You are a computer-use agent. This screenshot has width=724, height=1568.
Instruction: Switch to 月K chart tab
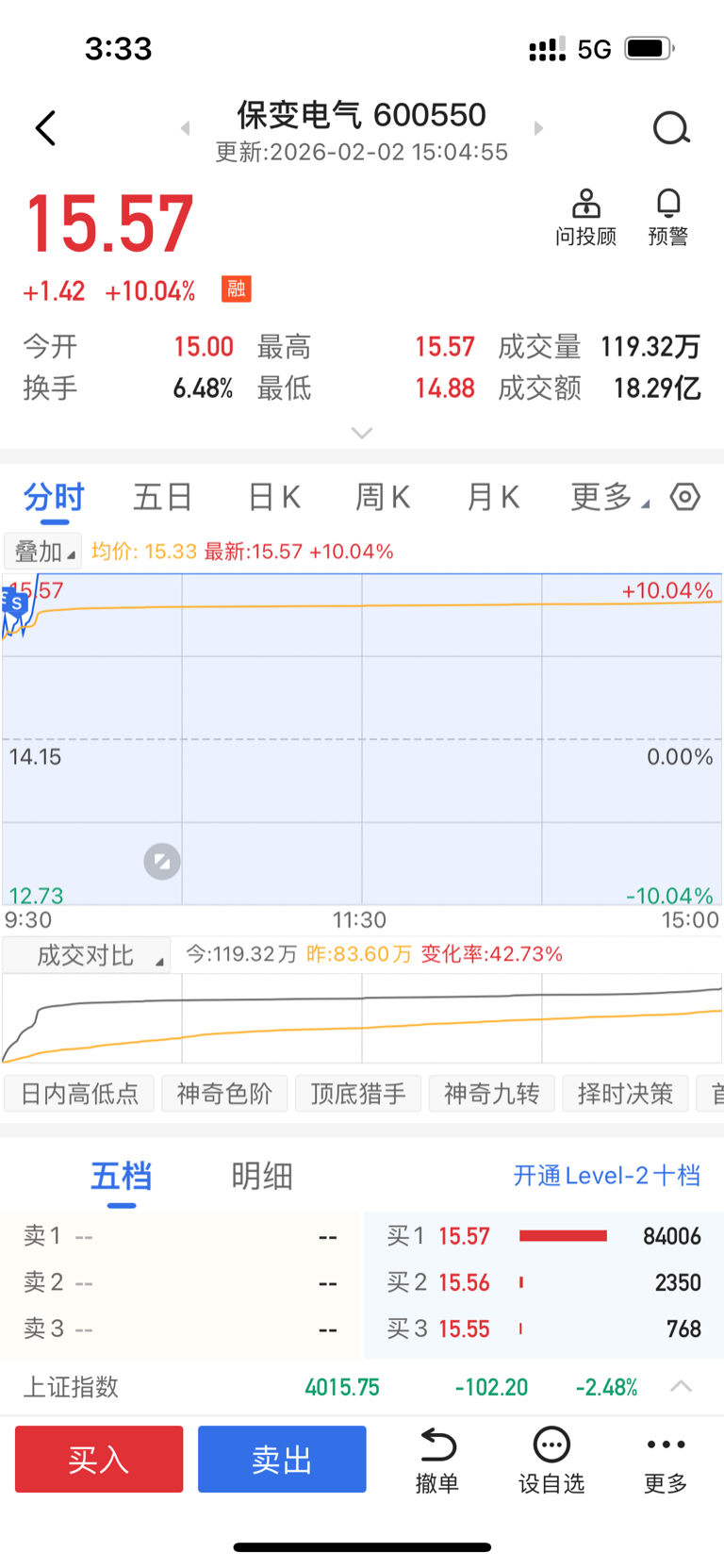(x=493, y=497)
